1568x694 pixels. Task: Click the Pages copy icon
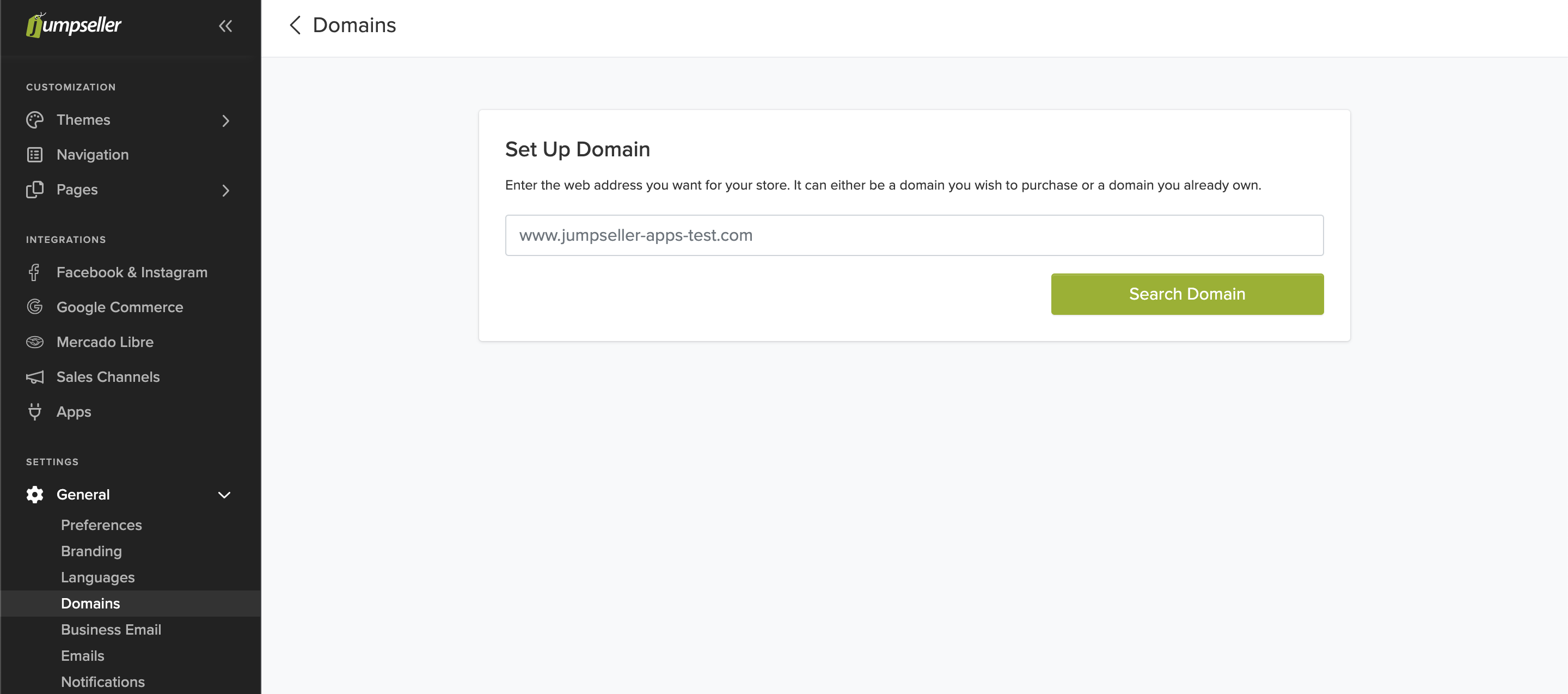pos(35,190)
